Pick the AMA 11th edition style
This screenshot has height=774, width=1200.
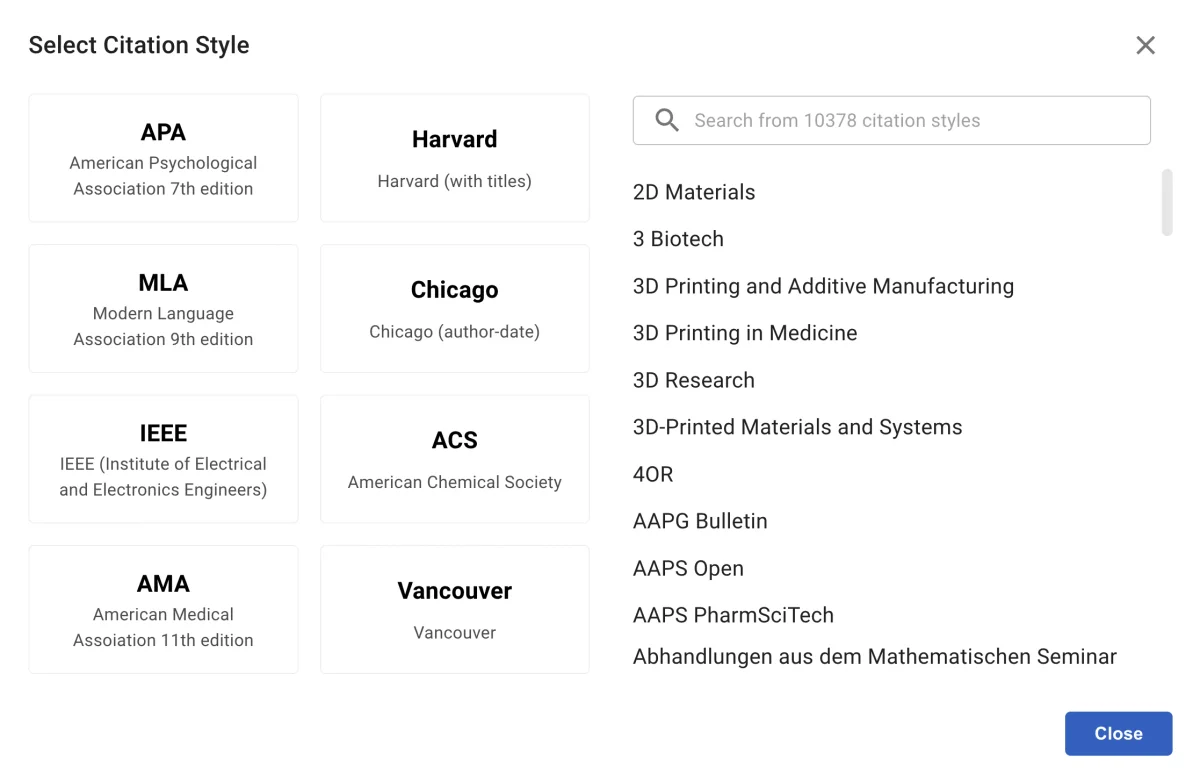pos(163,609)
